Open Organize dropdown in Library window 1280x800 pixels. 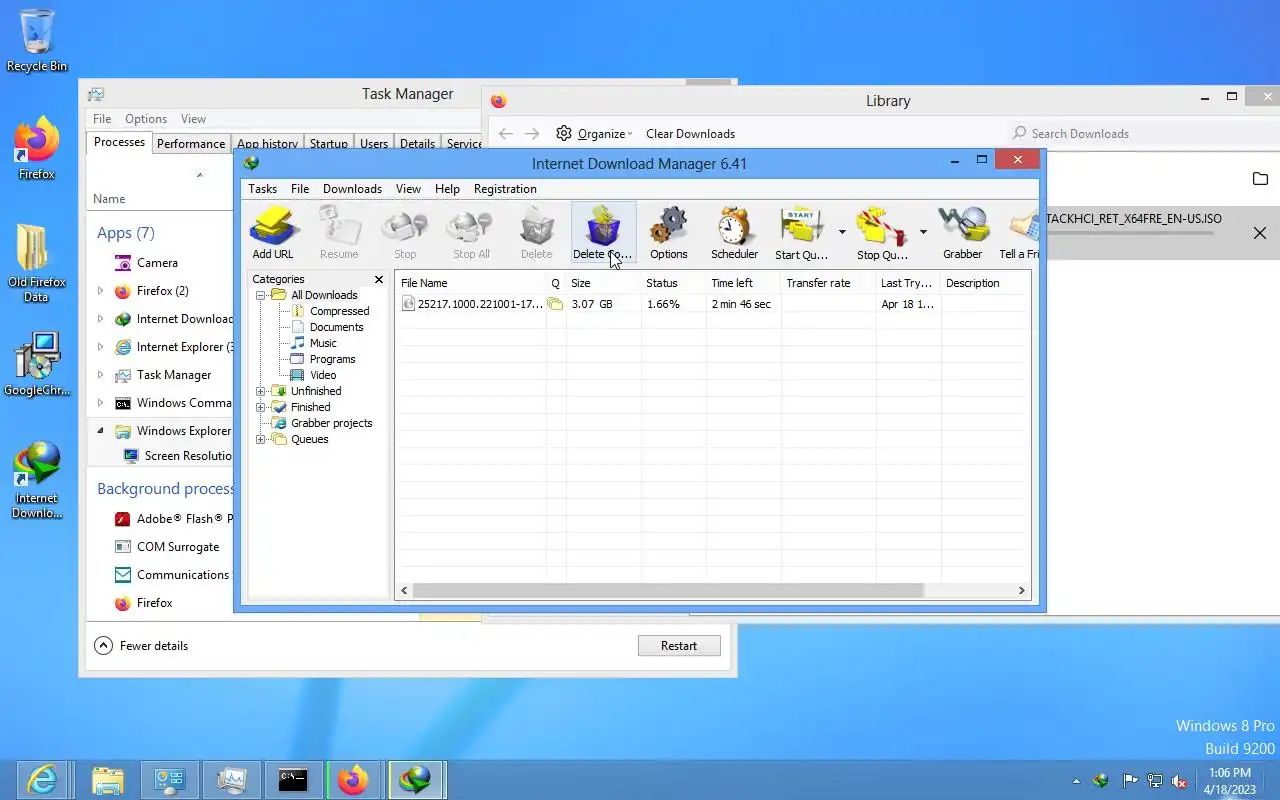(594, 134)
